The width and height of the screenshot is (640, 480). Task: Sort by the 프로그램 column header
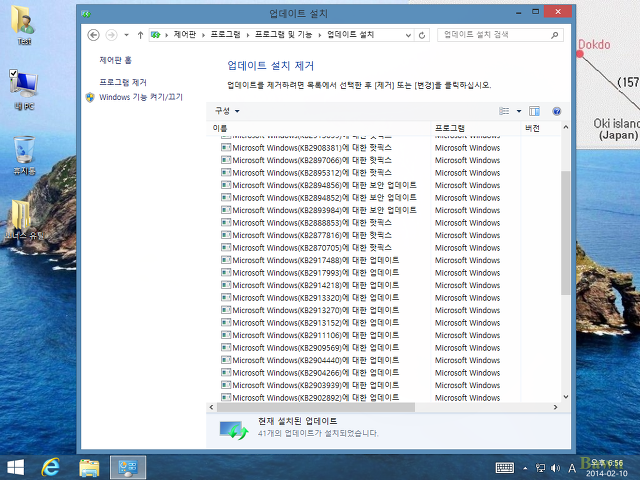pyautogui.click(x=476, y=128)
